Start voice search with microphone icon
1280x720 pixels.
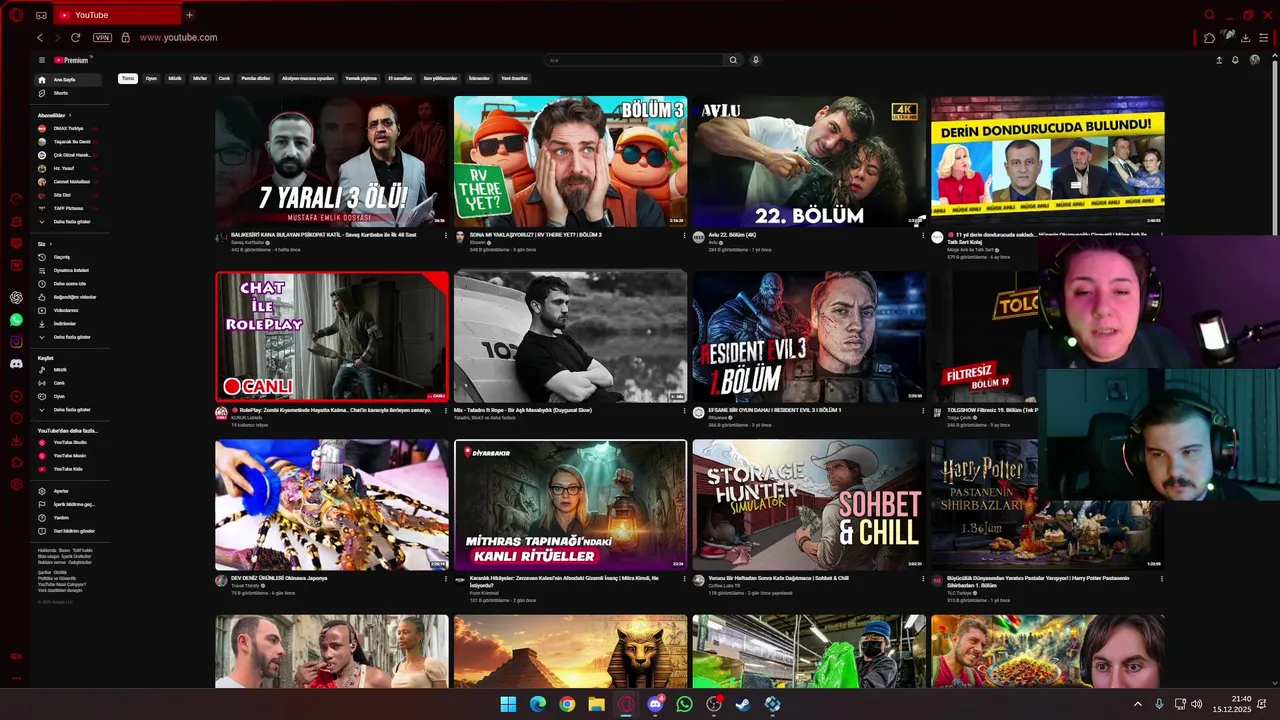pyautogui.click(x=756, y=60)
